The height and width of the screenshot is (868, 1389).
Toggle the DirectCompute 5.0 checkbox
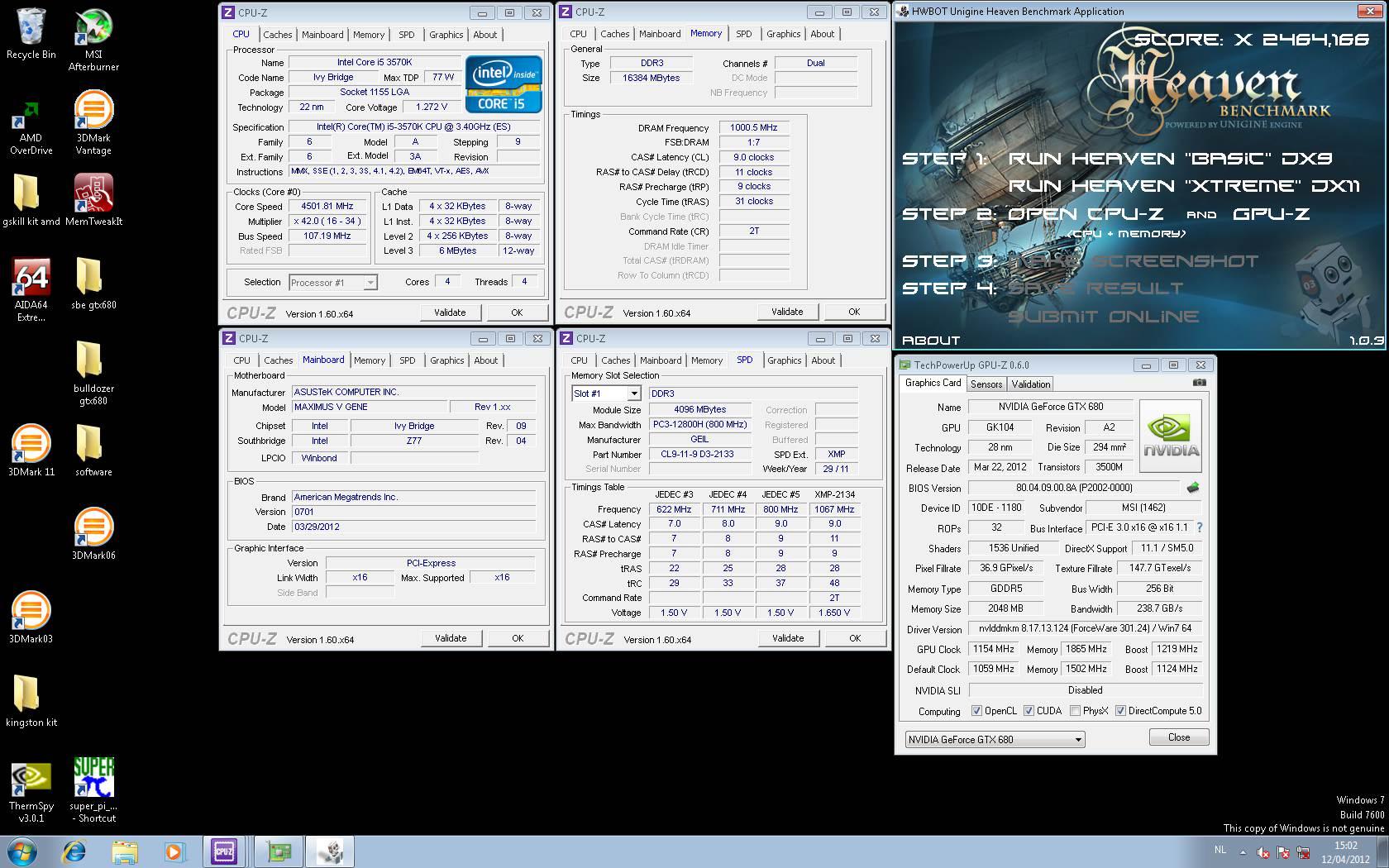point(1120,711)
